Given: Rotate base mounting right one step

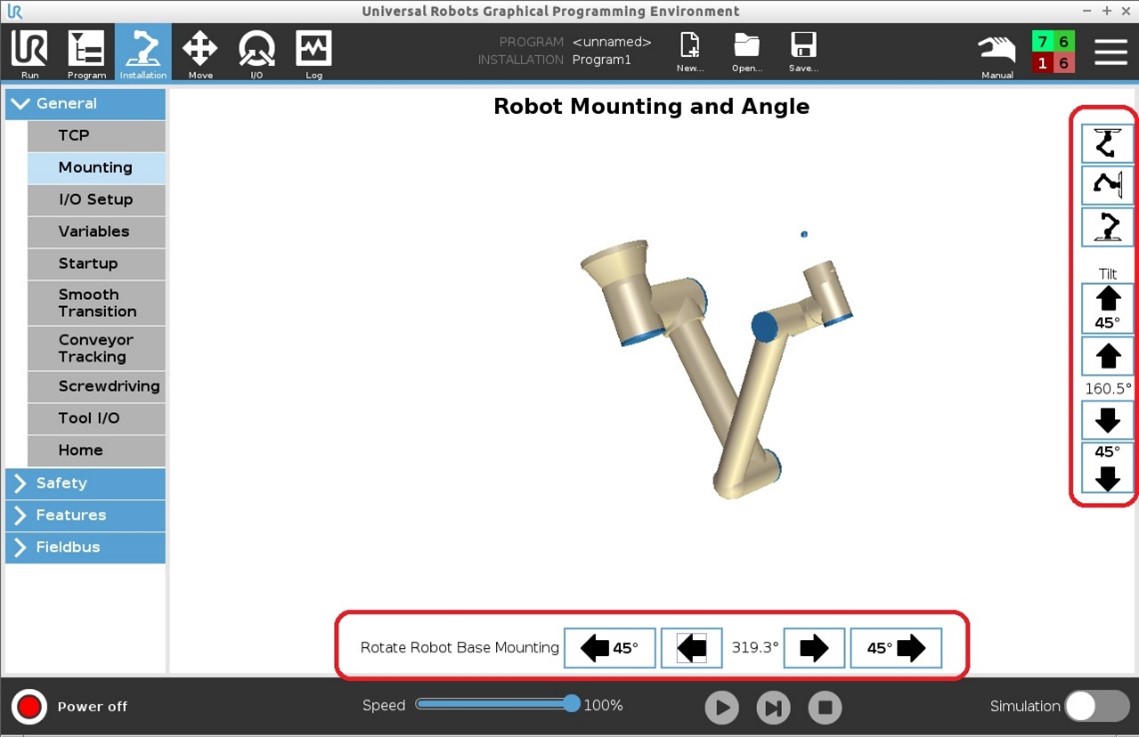Looking at the screenshot, I should (x=814, y=648).
